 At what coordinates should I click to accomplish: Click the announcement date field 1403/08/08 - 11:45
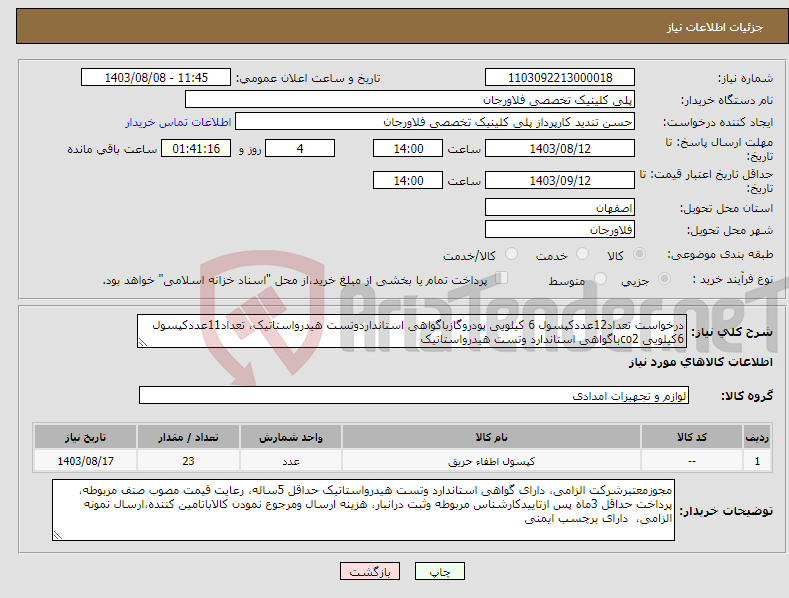coord(156,78)
